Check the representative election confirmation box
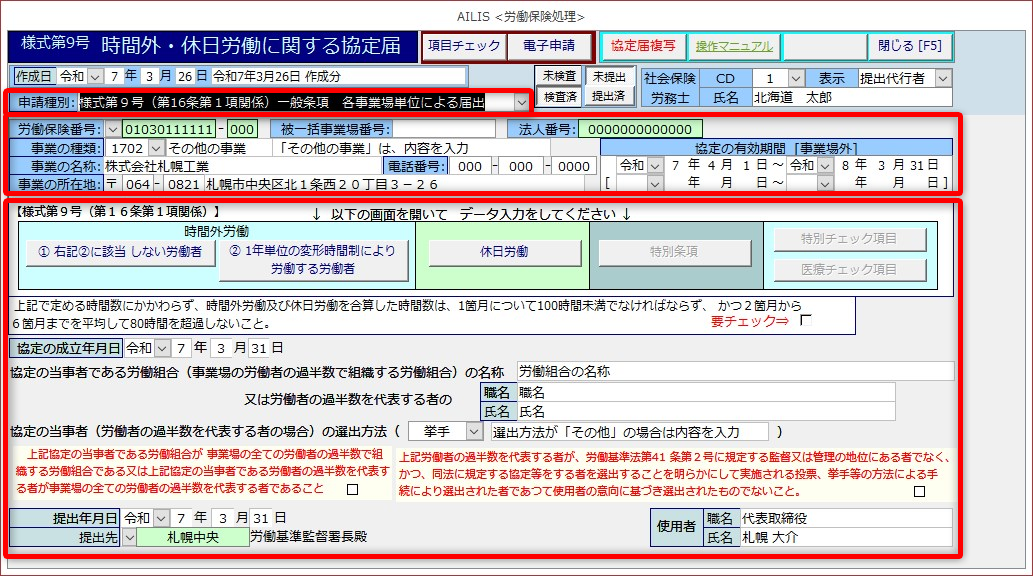 [918, 491]
